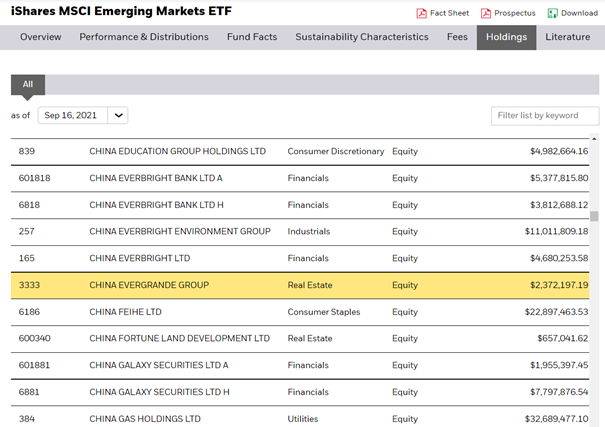Click the Sep 16, 2021 date field
Viewport: 605px width, 427px height.
tap(73, 115)
